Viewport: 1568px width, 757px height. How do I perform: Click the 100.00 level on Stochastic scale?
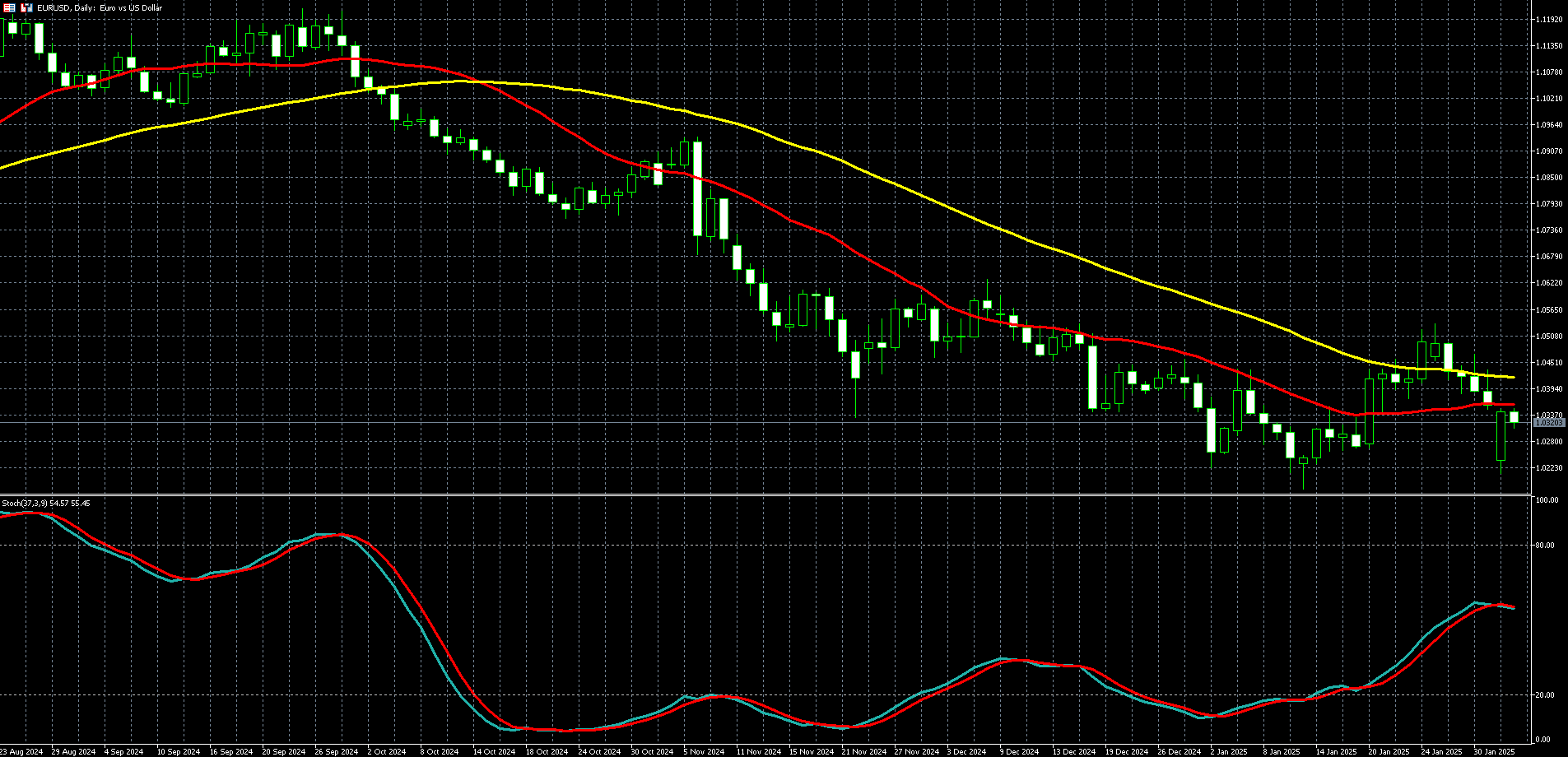coord(1547,500)
